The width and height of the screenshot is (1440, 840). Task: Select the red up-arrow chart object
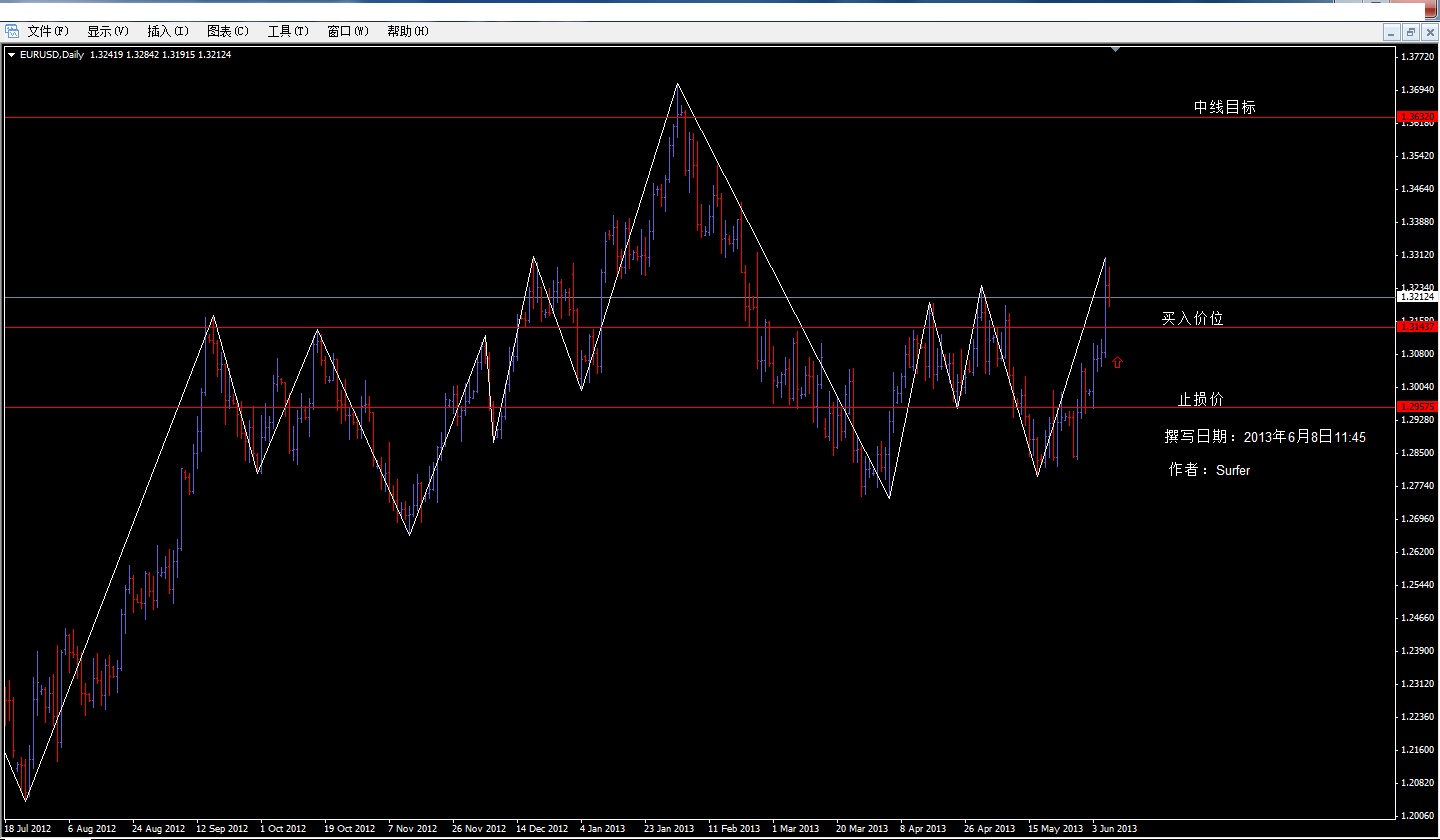point(1117,361)
